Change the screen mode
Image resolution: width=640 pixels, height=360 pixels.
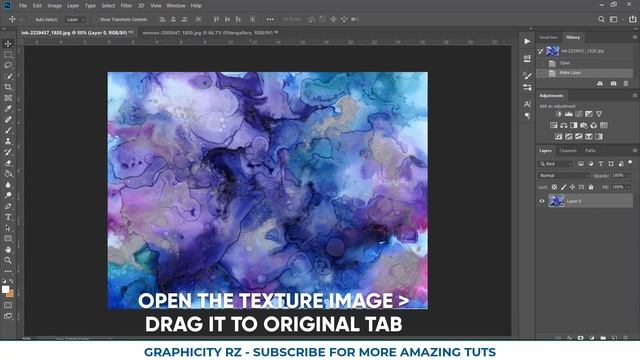tap(8, 316)
